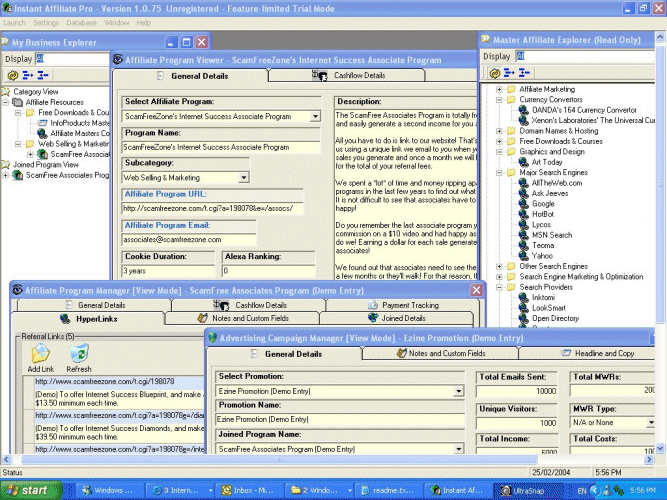Expand Search Engine Marketing & Optimization folder

pyautogui.click(x=499, y=277)
